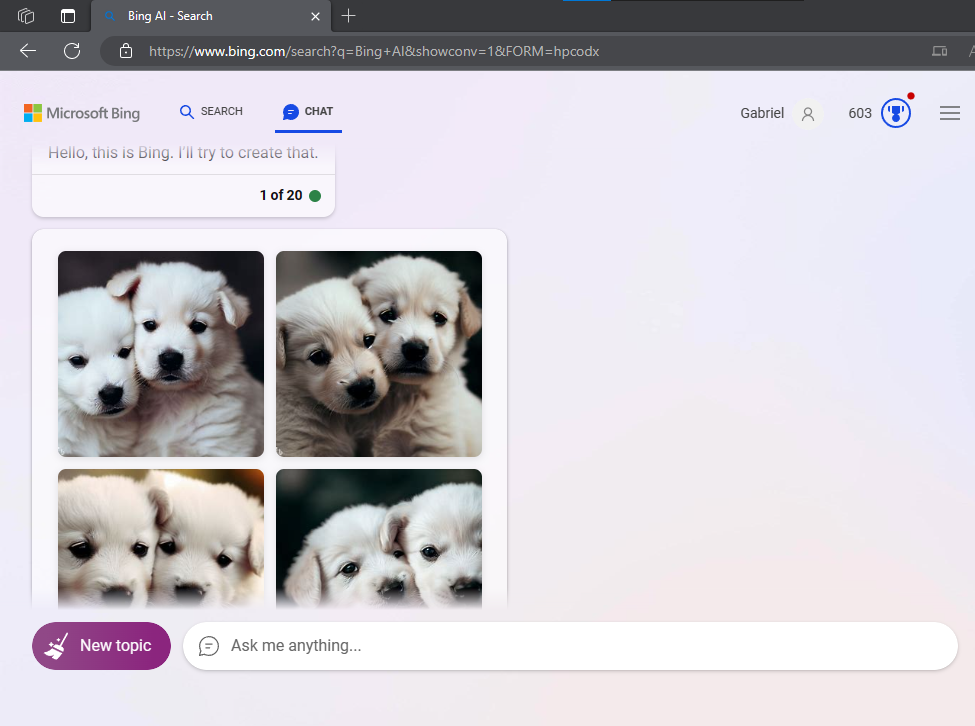This screenshot has width=975, height=726.
Task: Click Gabriel's profile avatar icon
Action: [808, 114]
